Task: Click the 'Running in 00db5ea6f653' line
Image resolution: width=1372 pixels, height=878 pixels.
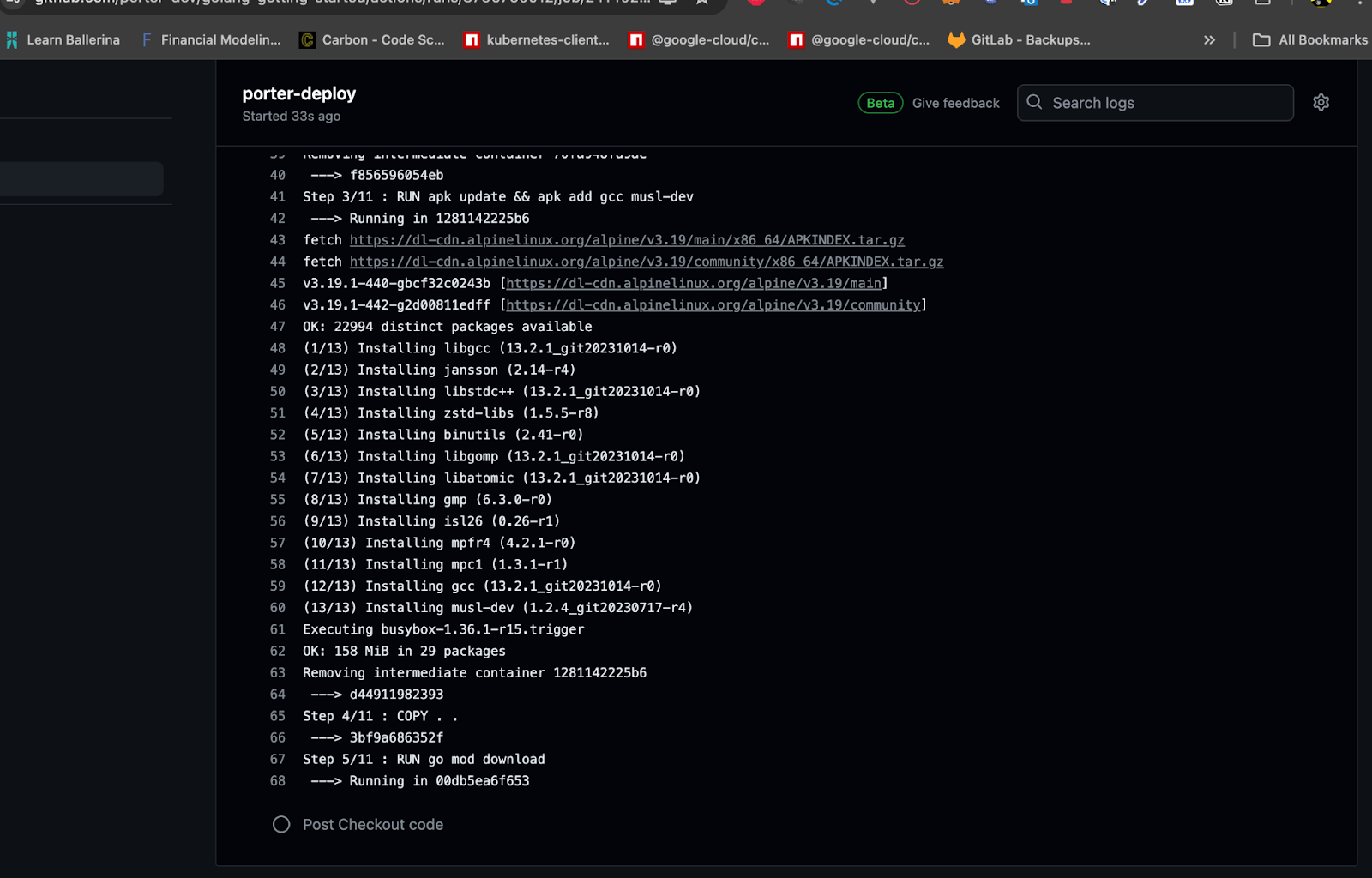Action: 420,781
